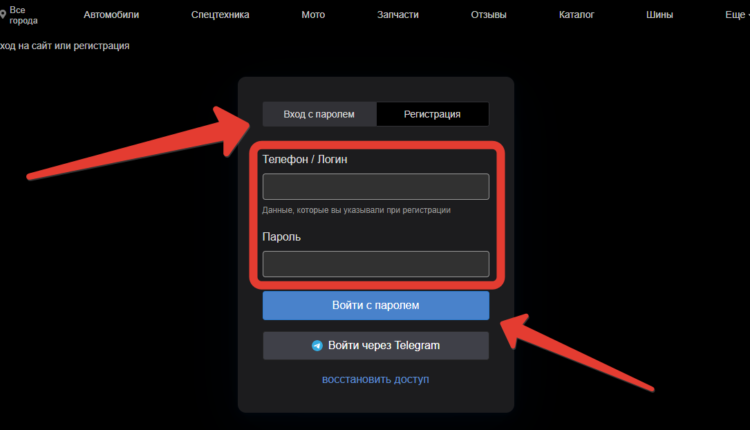Navigate to Запчасти

coord(398,15)
